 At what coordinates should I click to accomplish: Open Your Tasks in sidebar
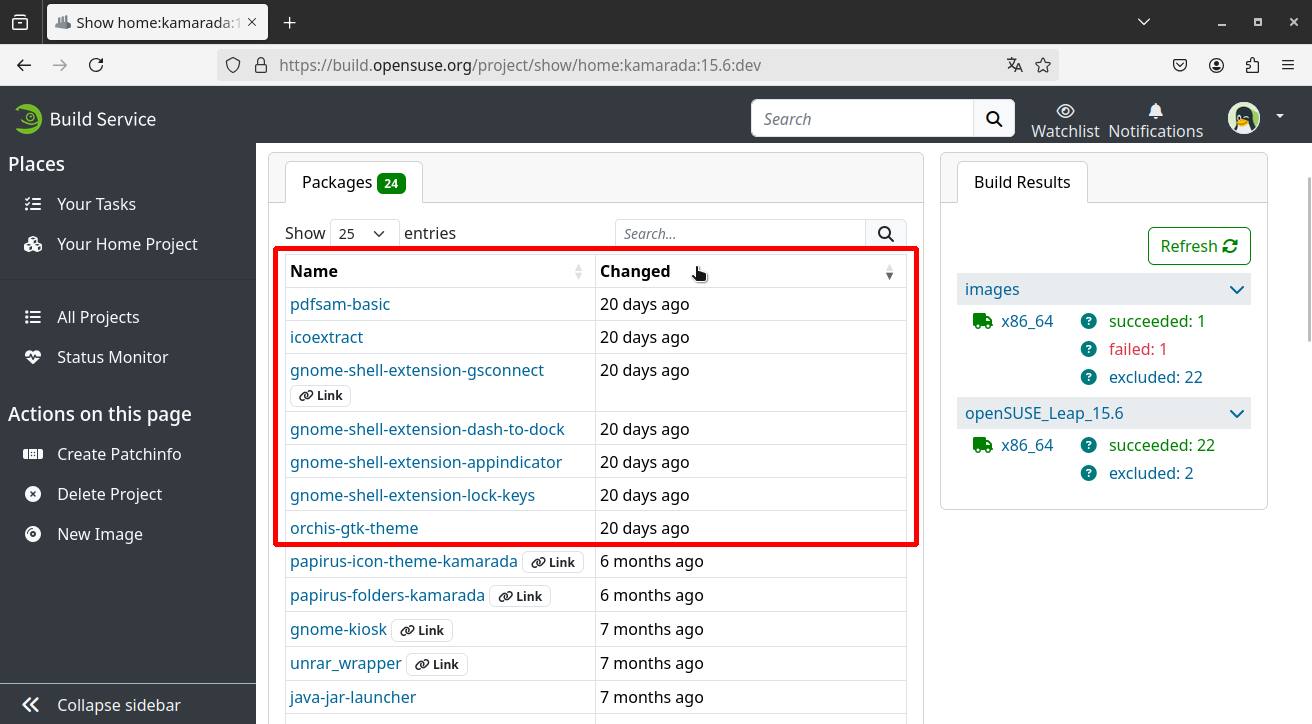(x=96, y=204)
